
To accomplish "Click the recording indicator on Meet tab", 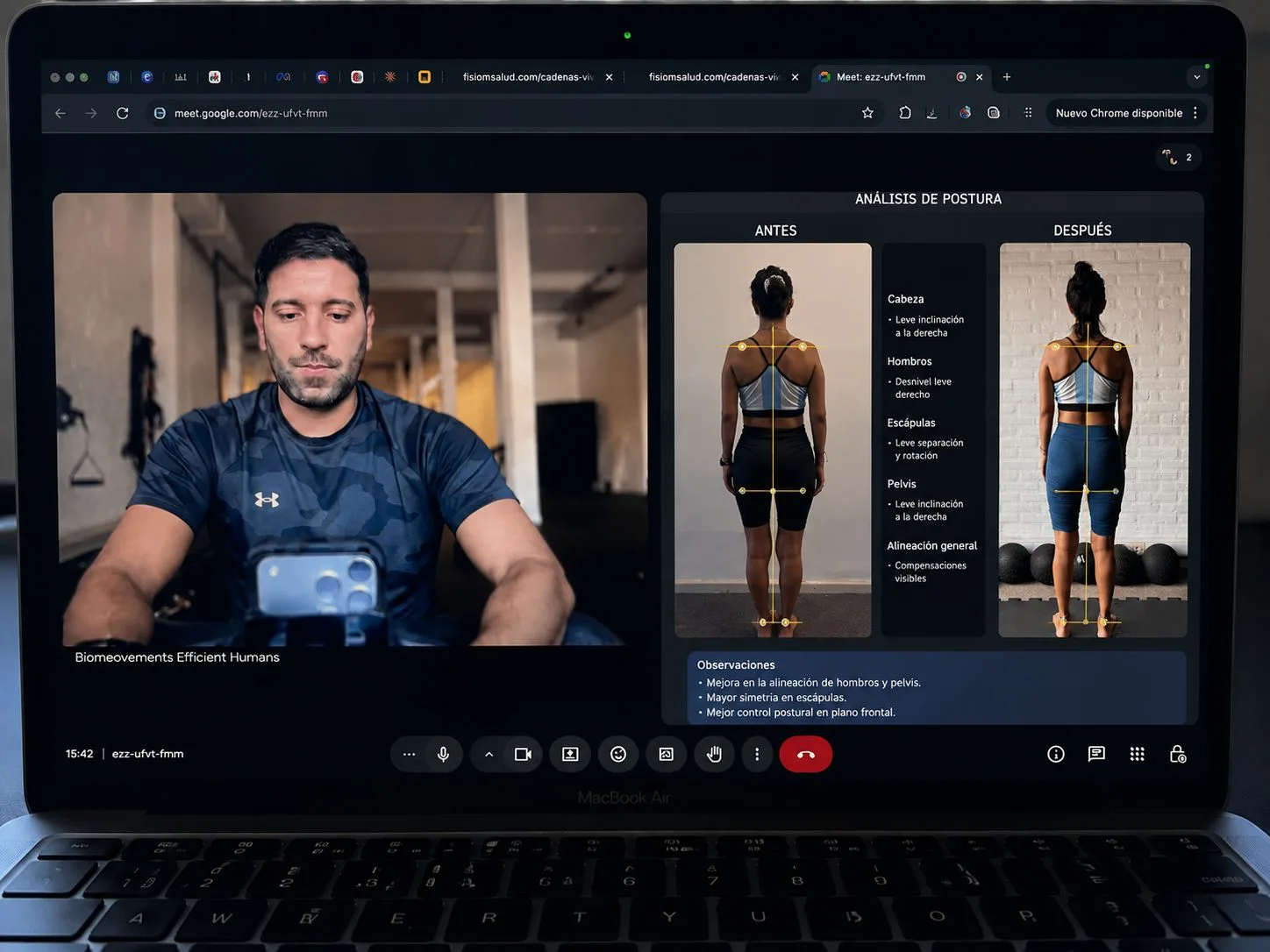I will click(961, 77).
